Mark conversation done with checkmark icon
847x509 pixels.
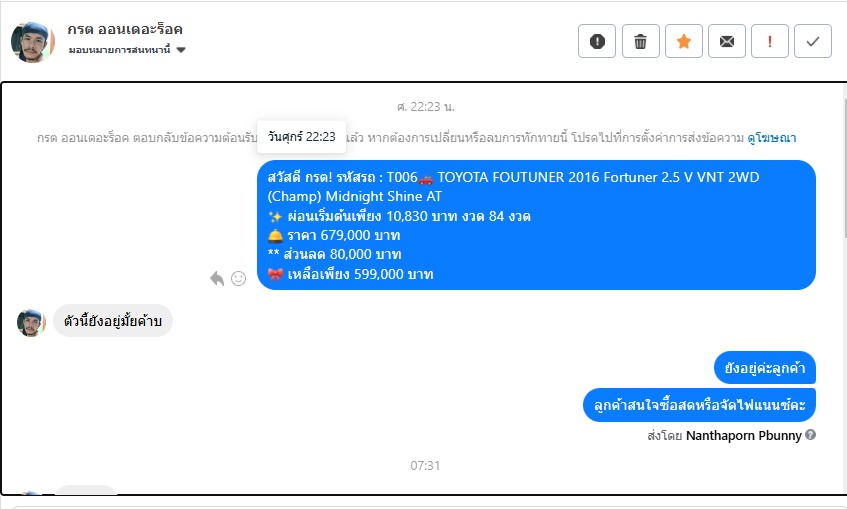click(x=813, y=41)
